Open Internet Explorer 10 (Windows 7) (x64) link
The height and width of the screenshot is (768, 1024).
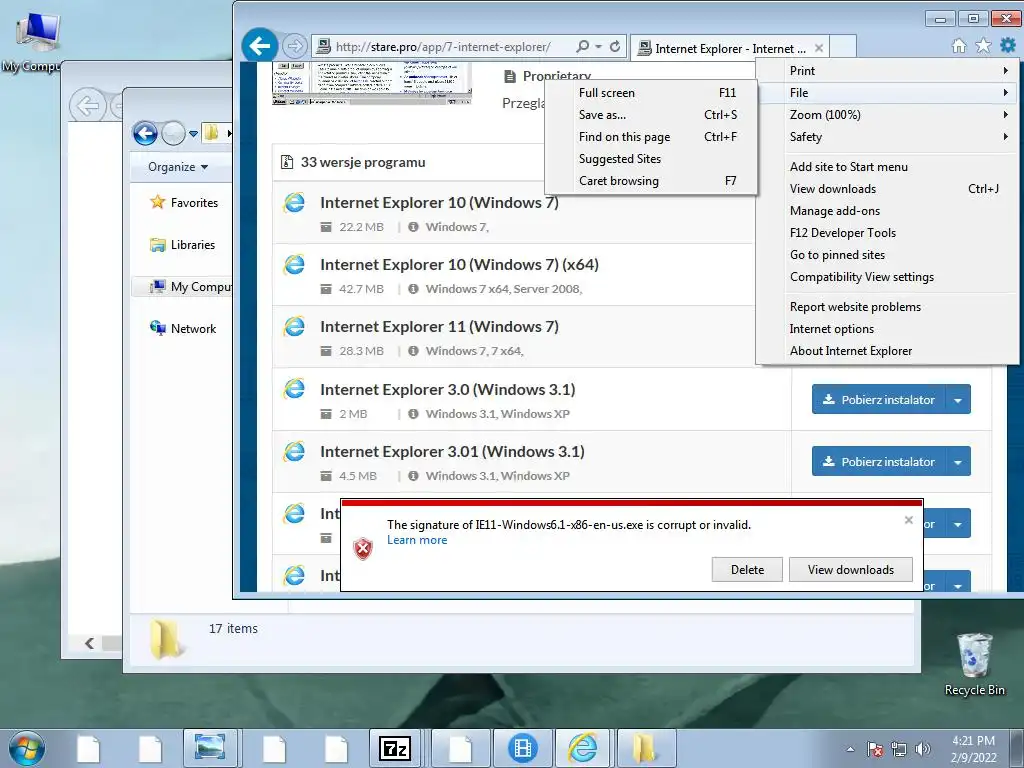[459, 264]
